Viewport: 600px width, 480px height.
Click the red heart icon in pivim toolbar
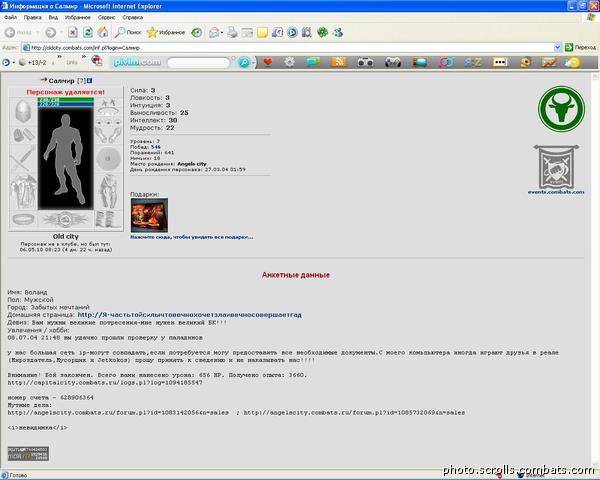(x=267, y=62)
